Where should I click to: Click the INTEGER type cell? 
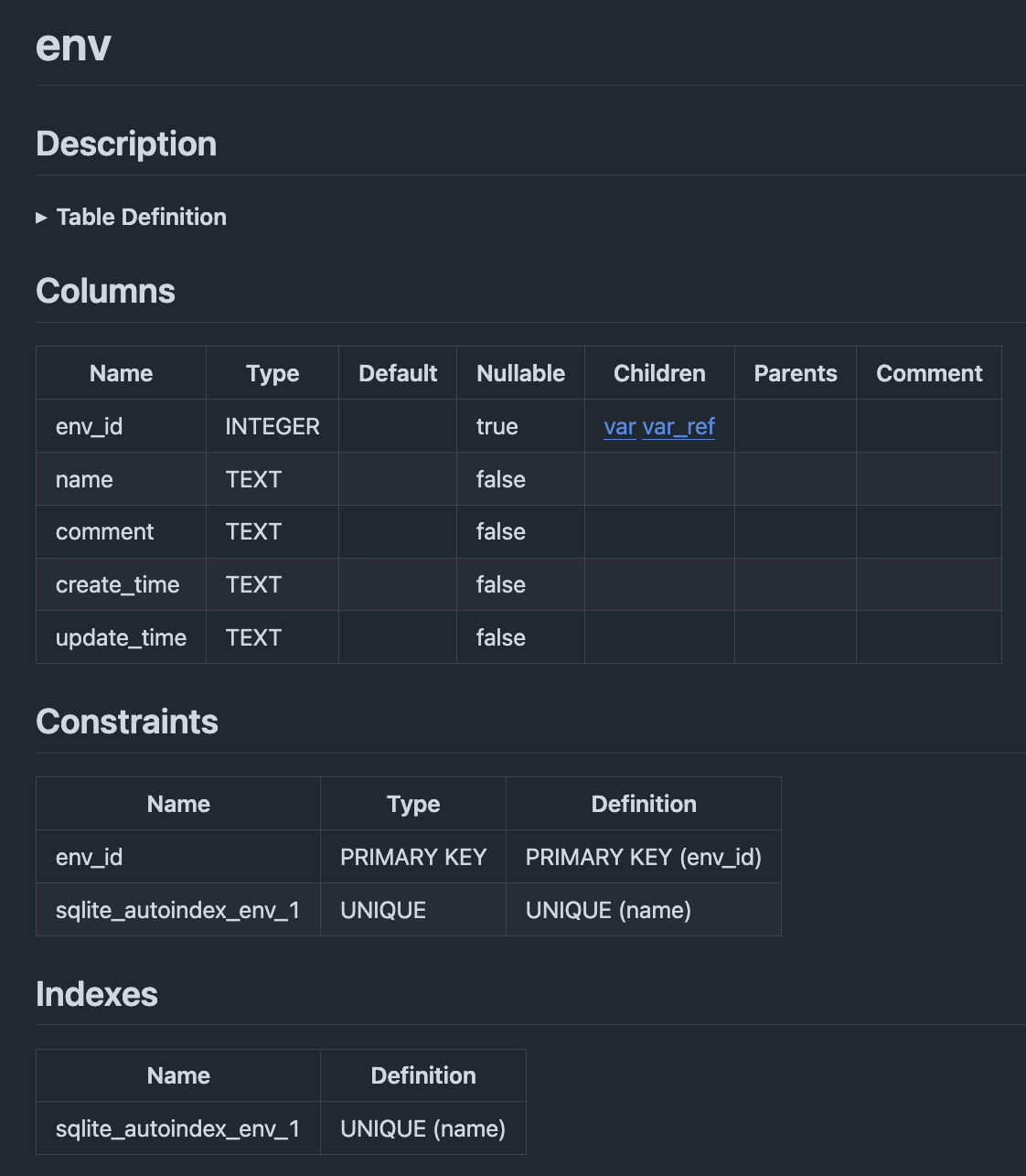tap(273, 427)
